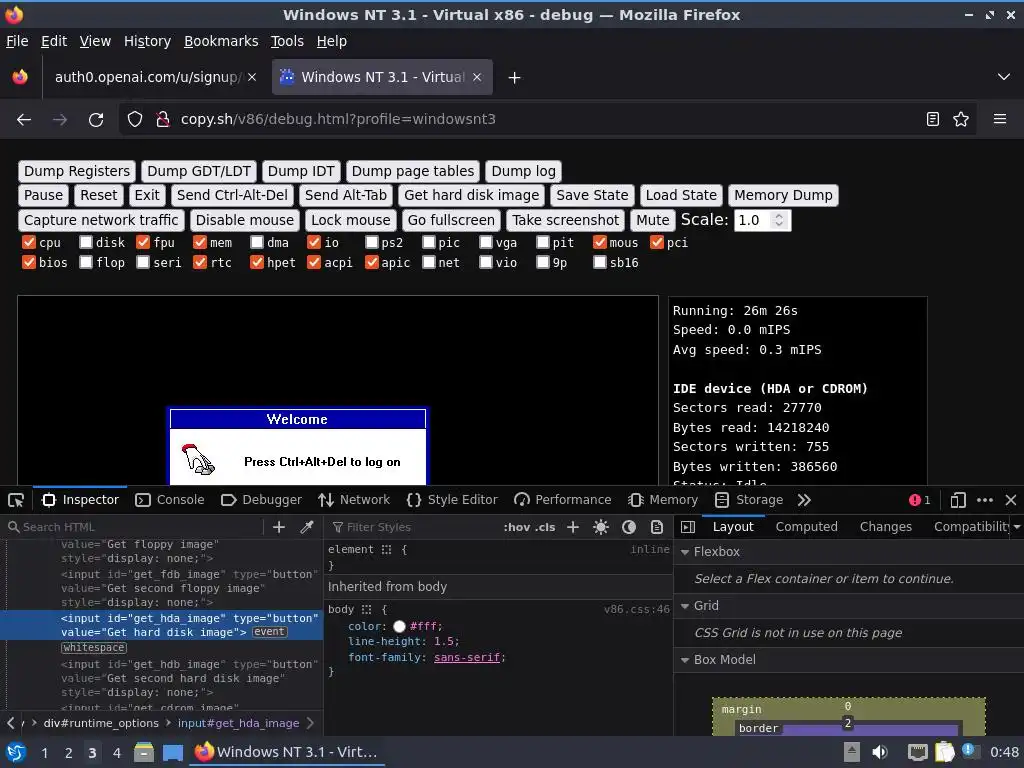The width and height of the screenshot is (1024, 768).
Task: Create new node with plus icon
Action: point(279,527)
